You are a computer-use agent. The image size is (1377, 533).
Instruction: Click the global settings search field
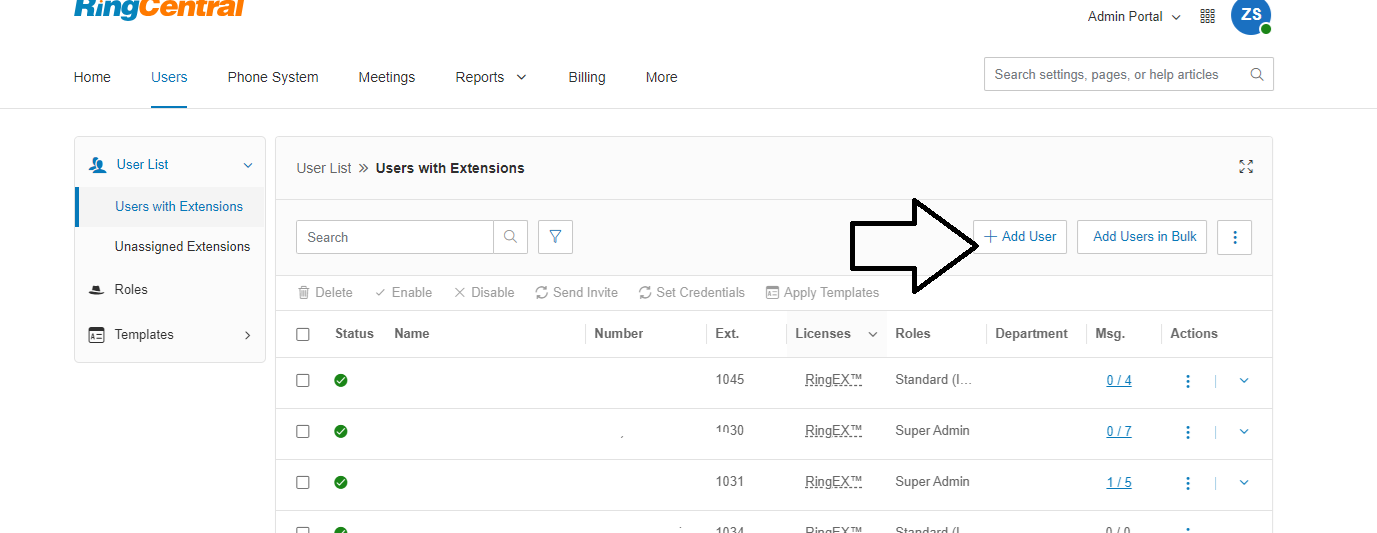coord(1115,75)
